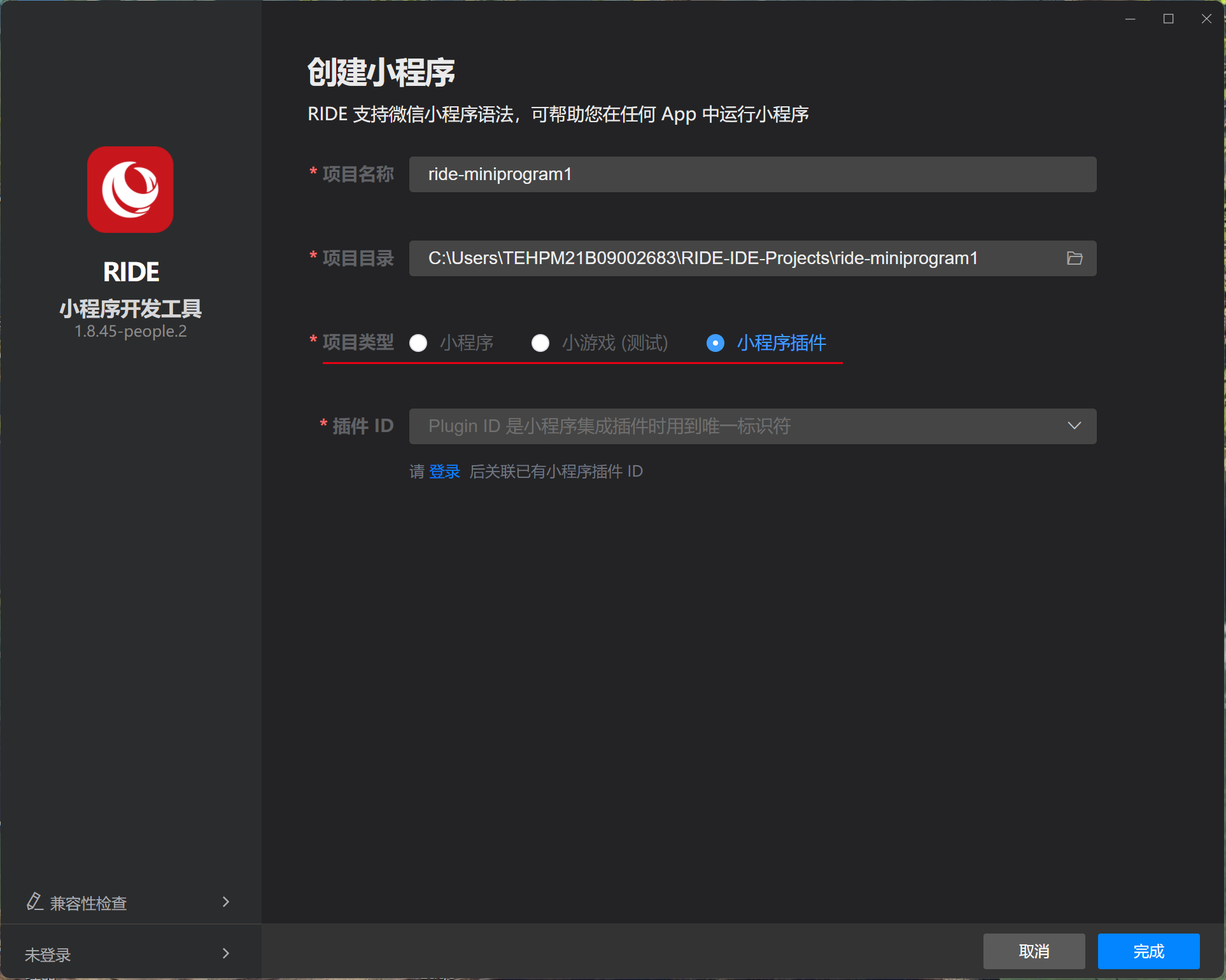1226x980 pixels.
Task: Click the version text 1.8.45-people.2
Action: pyautogui.click(x=130, y=332)
